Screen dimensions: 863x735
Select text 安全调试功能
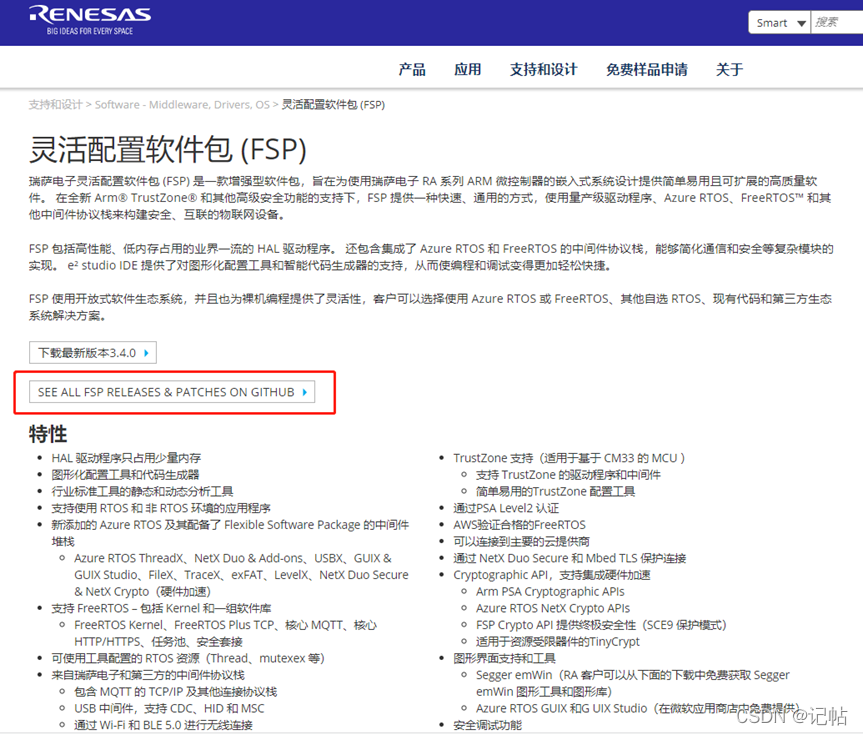(x=487, y=725)
